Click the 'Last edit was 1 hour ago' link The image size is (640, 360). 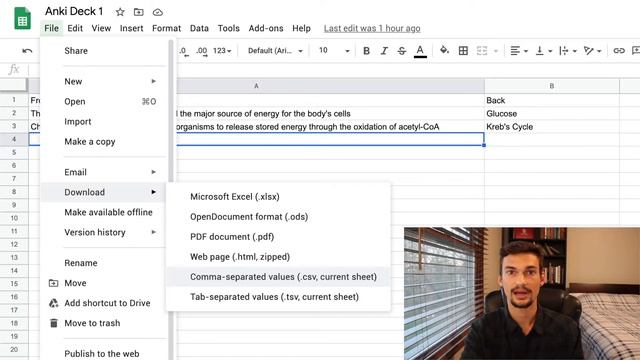click(x=372, y=29)
